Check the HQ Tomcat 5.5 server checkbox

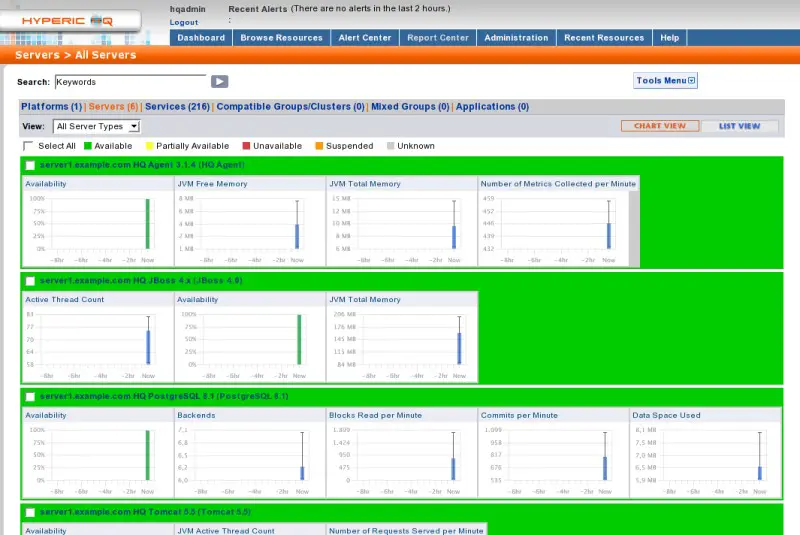(30, 513)
